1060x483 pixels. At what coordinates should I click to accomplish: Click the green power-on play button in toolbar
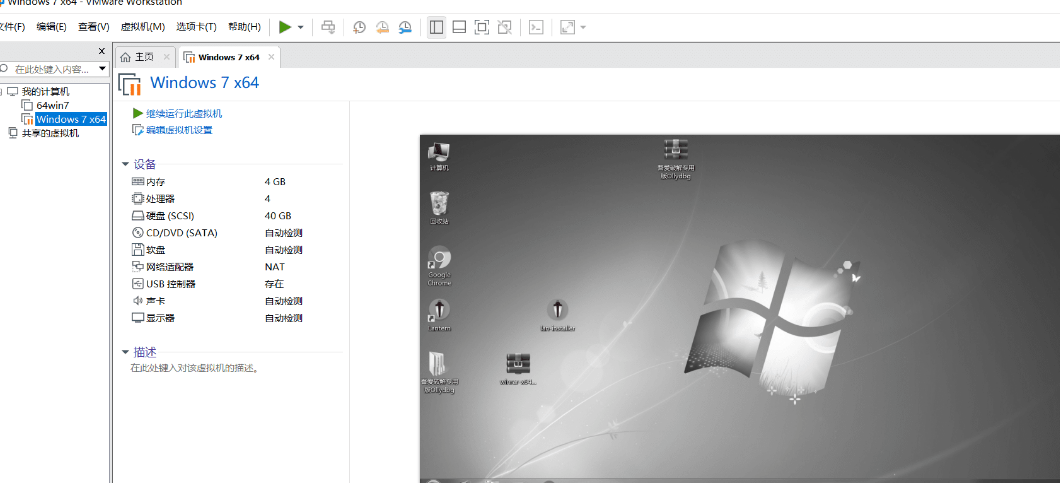tap(285, 27)
